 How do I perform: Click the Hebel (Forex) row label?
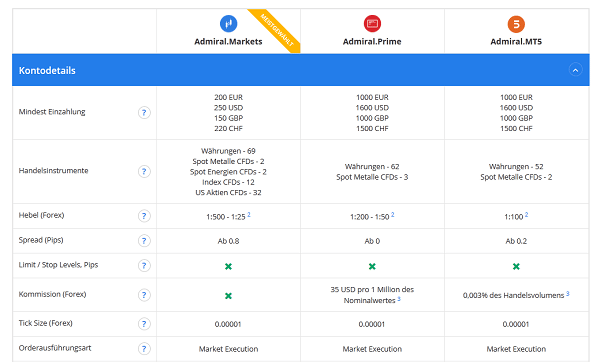click(41, 215)
